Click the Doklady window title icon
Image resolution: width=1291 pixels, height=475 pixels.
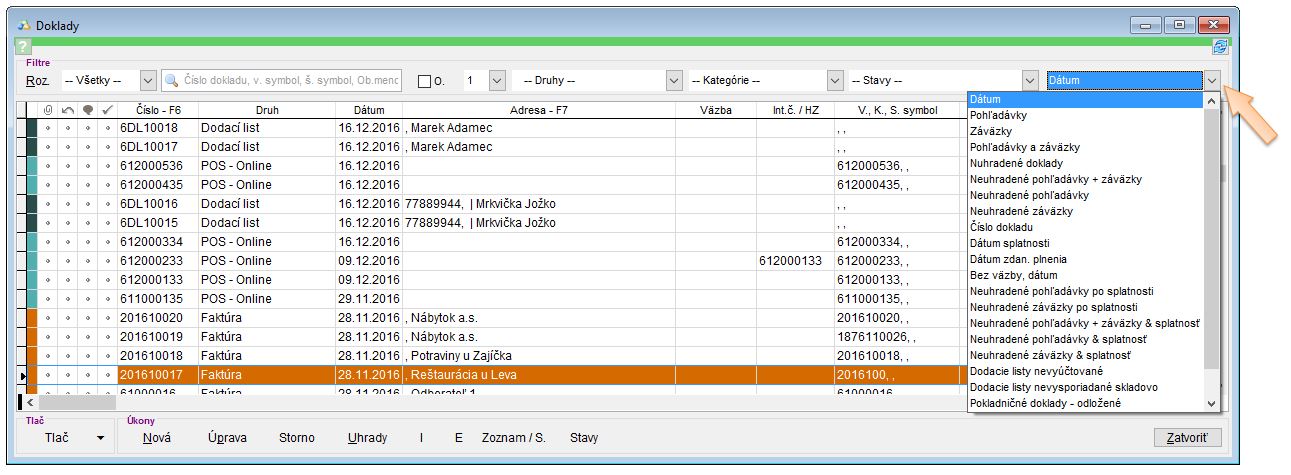pyautogui.click(x=24, y=24)
